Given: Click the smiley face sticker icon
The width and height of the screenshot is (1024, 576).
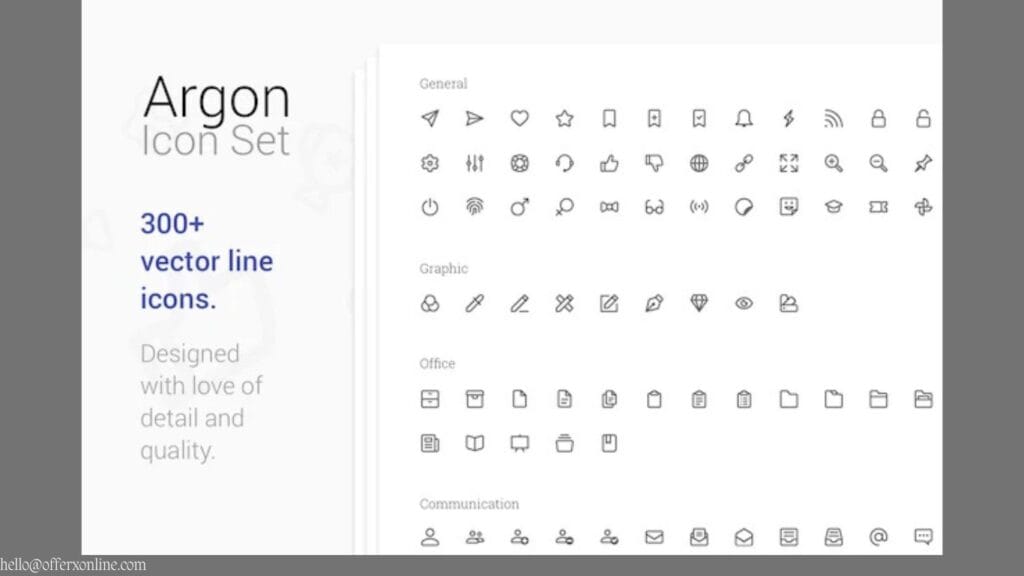Looking at the screenshot, I should (x=789, y=207).
